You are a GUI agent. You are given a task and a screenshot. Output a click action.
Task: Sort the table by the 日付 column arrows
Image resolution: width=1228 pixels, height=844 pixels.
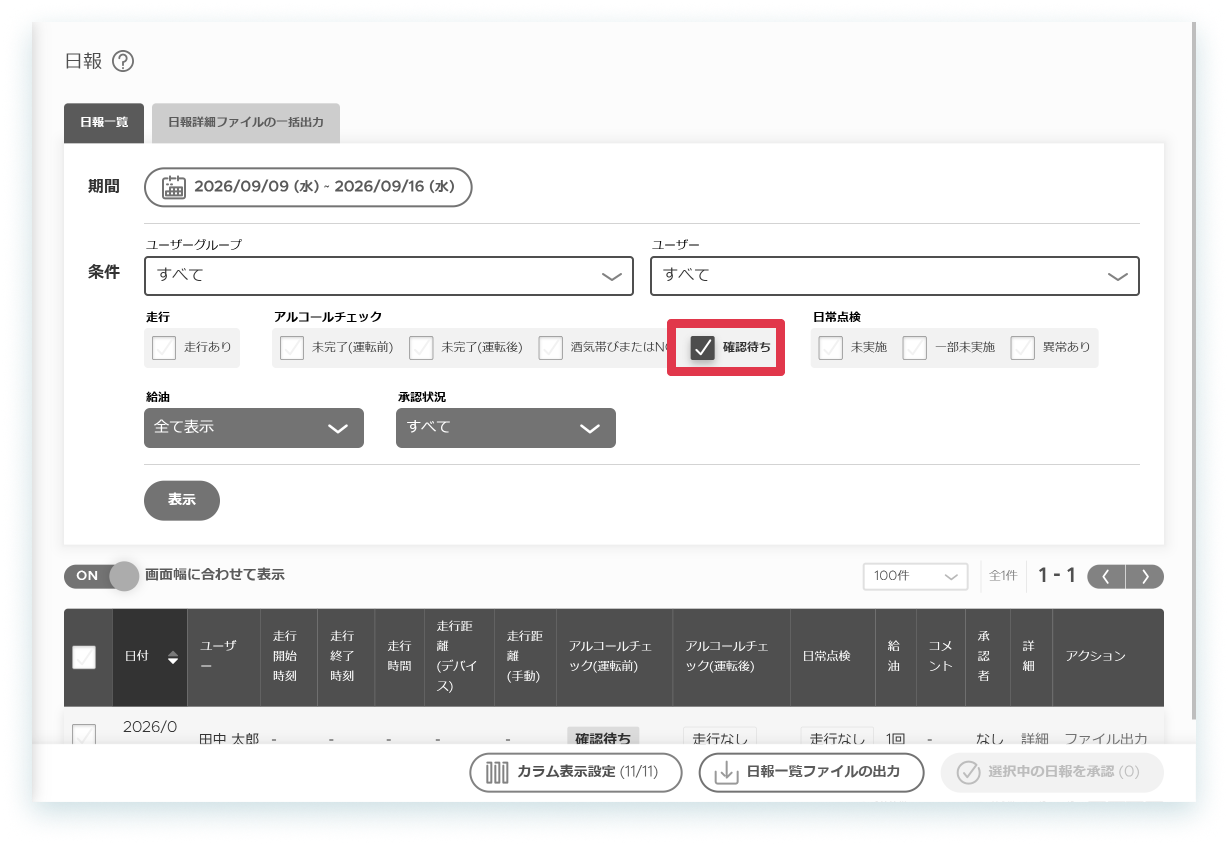click(173, 657)
